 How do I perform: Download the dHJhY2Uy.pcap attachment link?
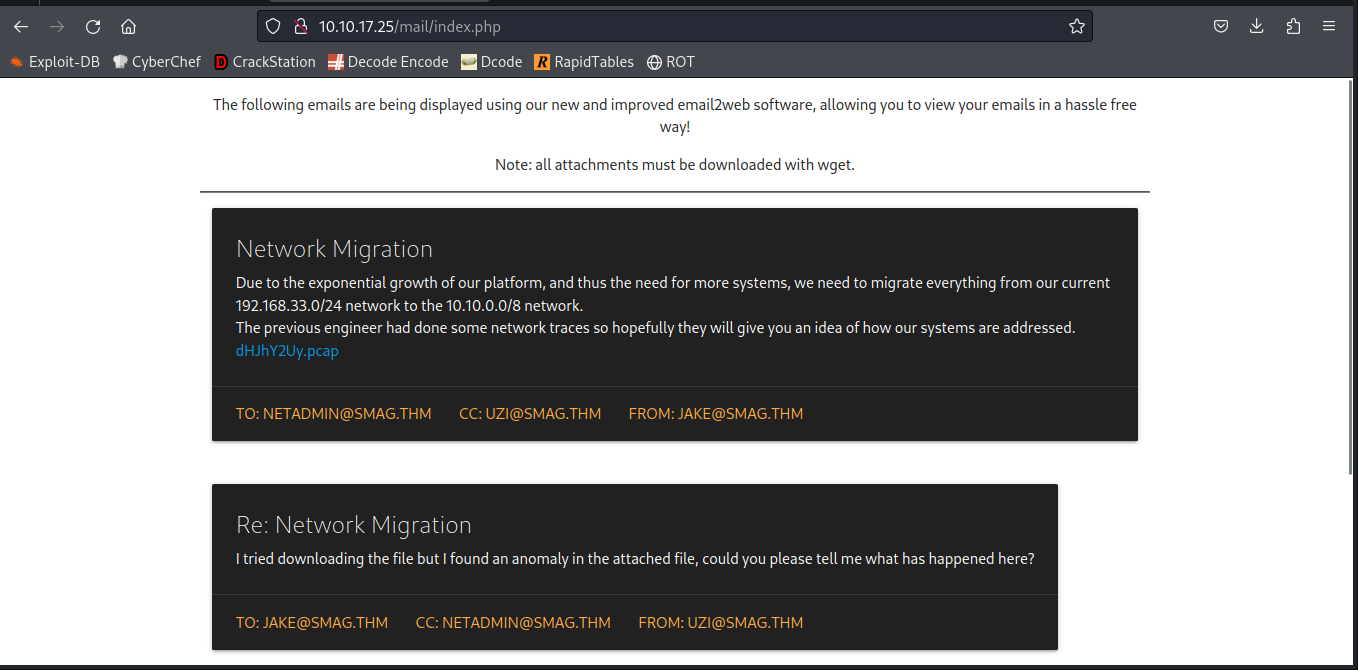[287, 351]
